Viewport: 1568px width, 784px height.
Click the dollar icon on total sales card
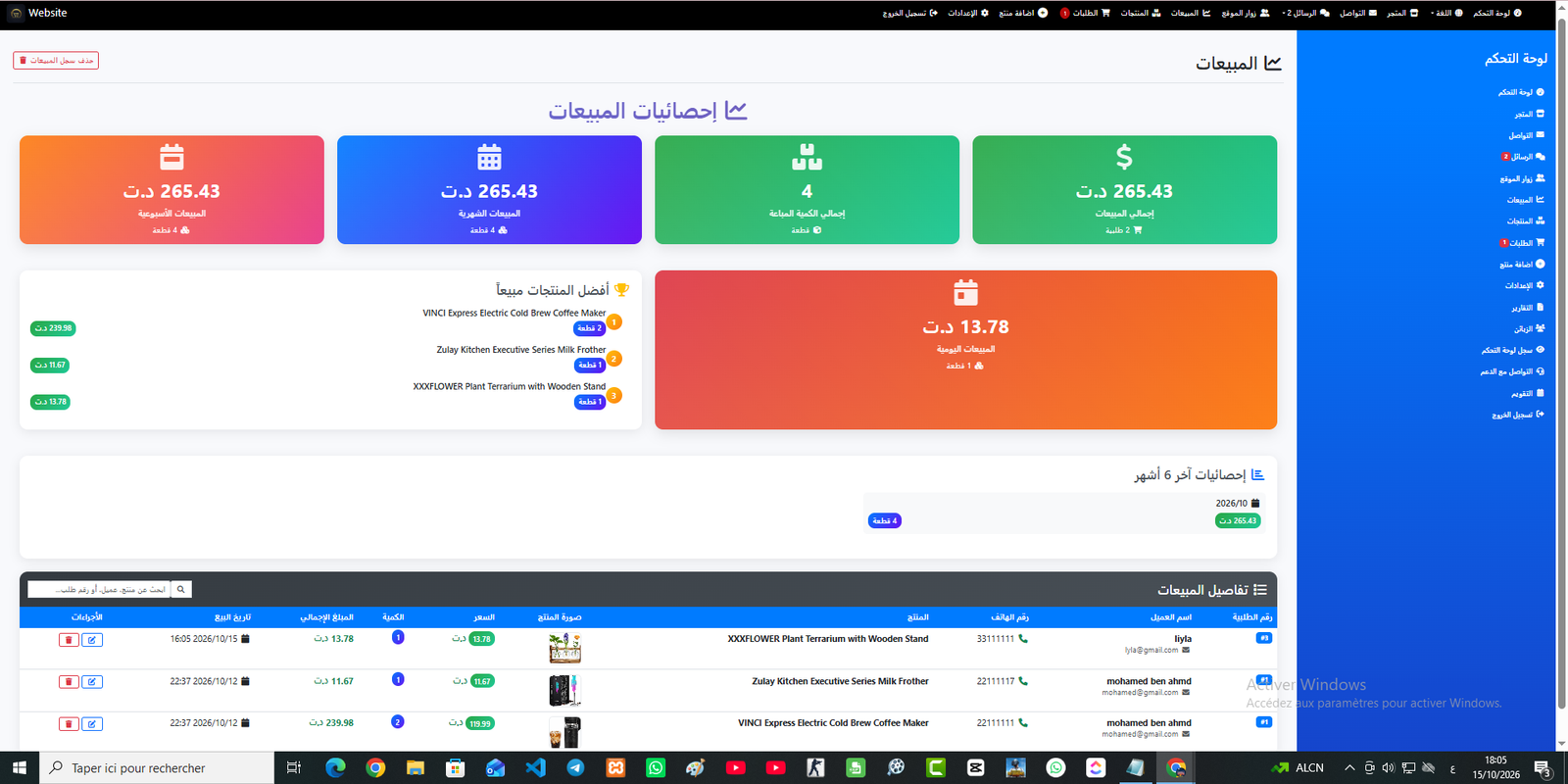(1124, 157)
